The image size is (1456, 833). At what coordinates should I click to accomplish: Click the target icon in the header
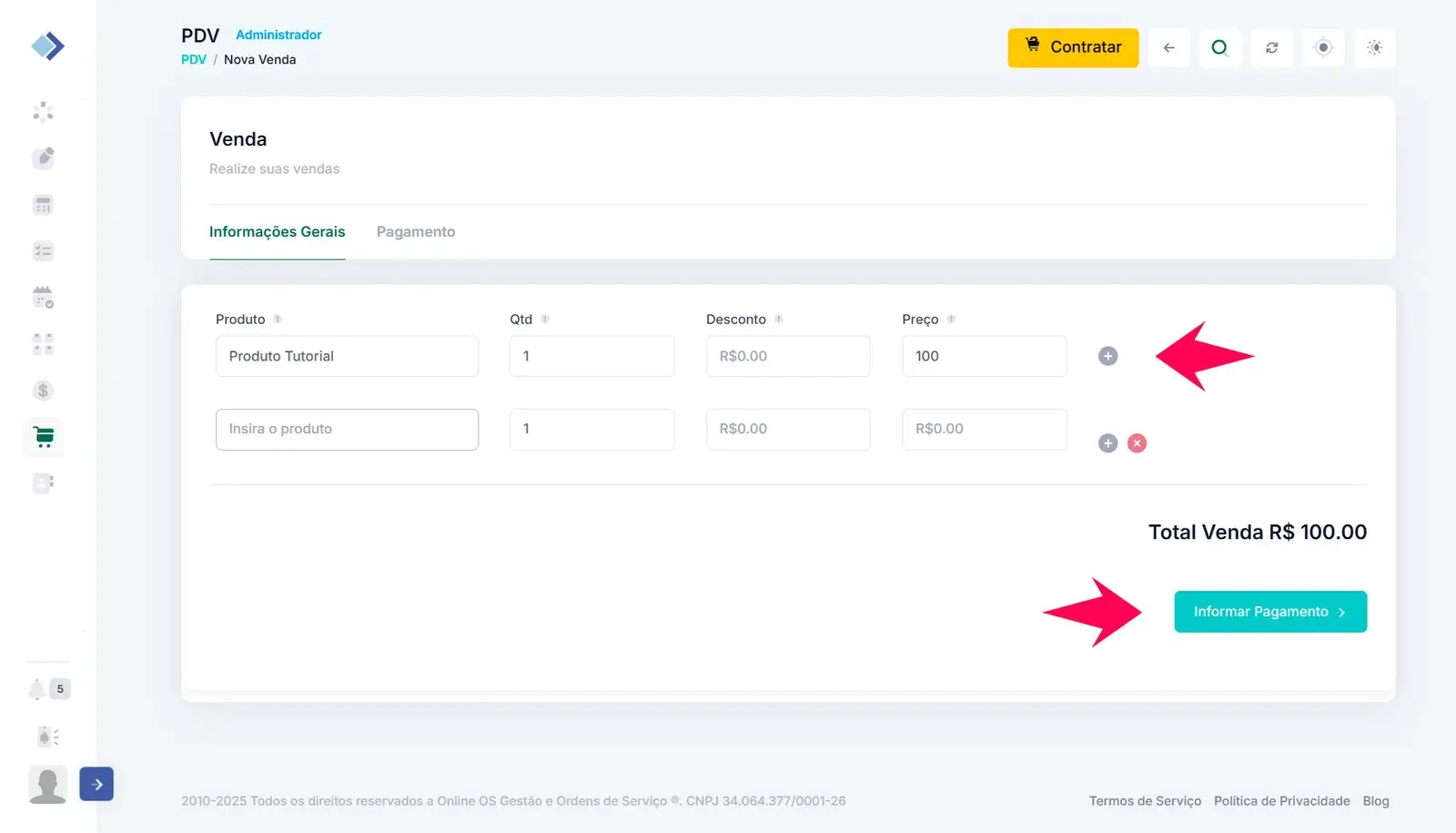1323,47
